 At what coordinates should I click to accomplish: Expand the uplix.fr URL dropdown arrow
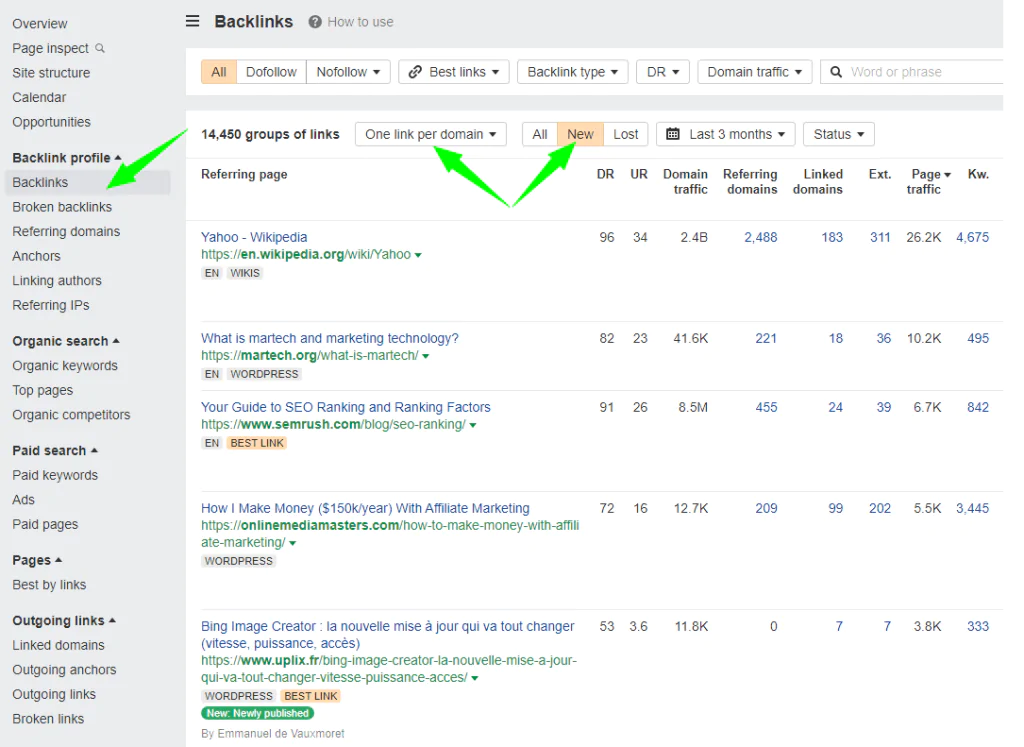(x=475, y=678)
